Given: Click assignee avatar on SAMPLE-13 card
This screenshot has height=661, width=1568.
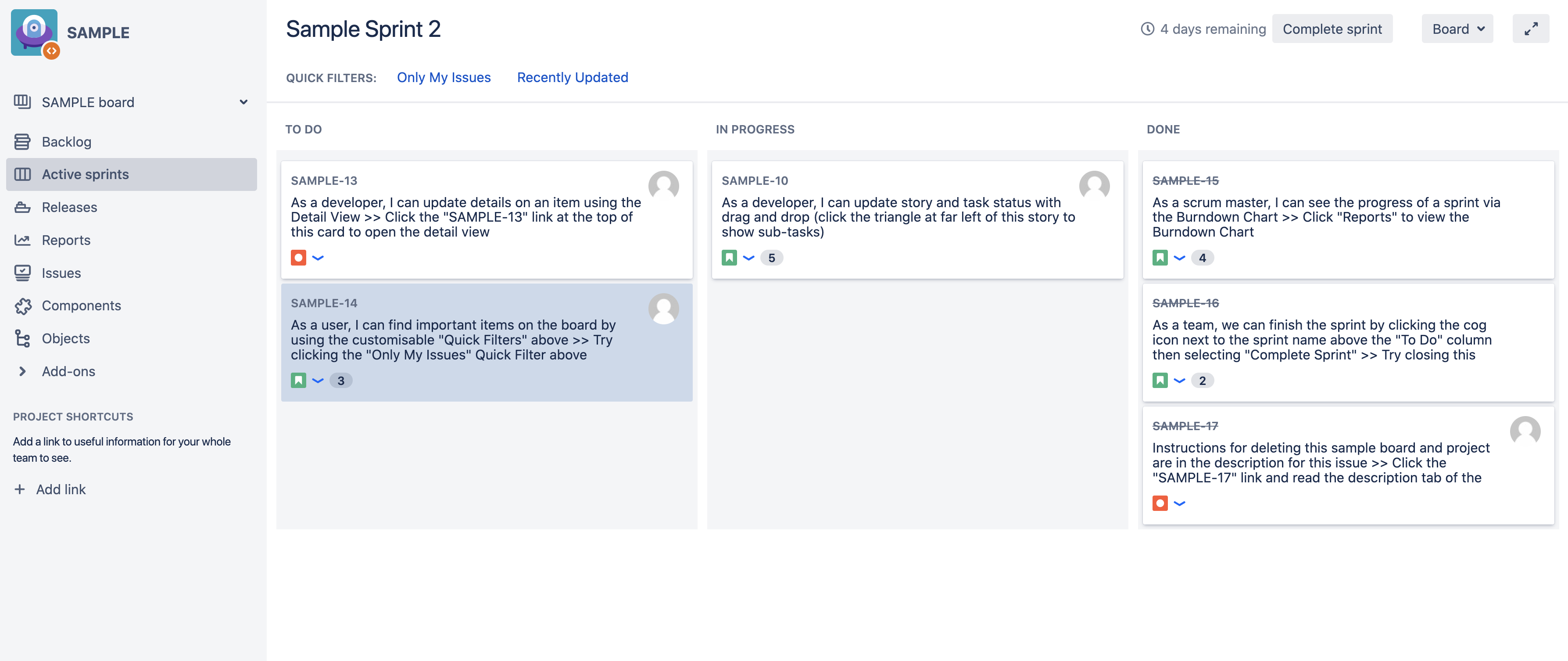Looking at the screenshot, I should (x=663, y=186).
